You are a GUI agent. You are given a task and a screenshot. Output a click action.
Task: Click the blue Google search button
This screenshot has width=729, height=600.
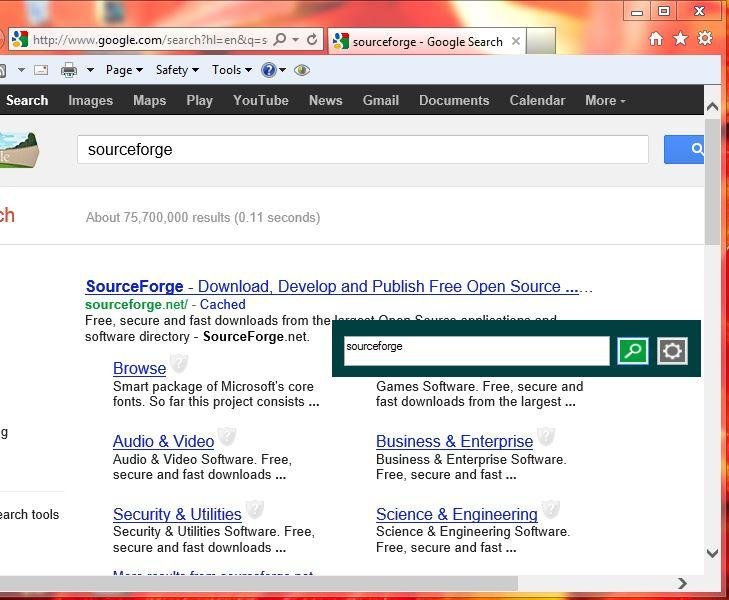pos(684,149)
